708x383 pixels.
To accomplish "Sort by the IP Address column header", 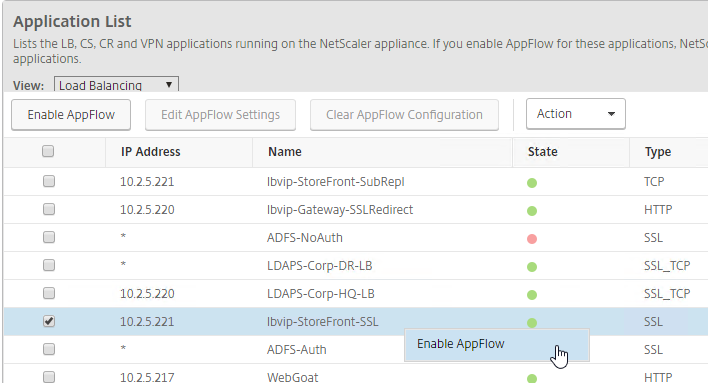I will coord(151,152).
